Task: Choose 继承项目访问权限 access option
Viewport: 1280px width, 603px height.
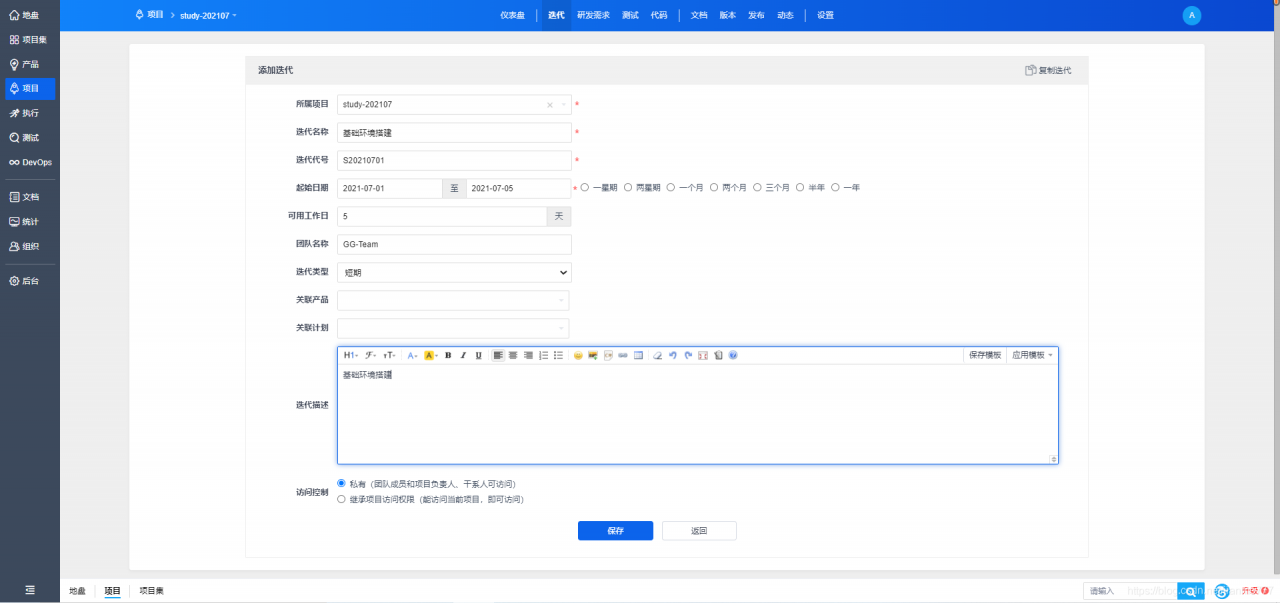Action: click(341, 498)
